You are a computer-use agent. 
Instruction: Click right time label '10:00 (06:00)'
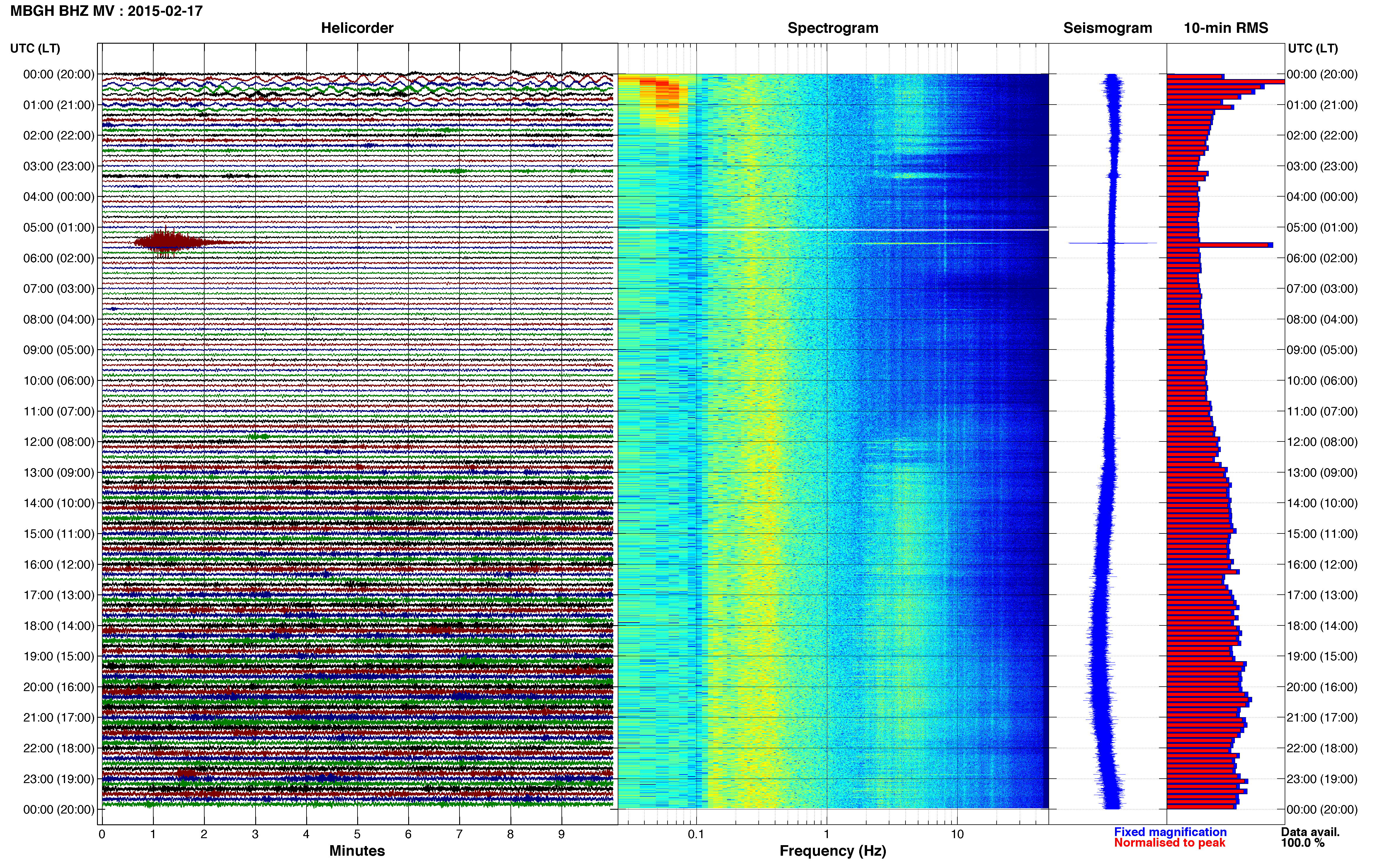[x=1322, y=381]
